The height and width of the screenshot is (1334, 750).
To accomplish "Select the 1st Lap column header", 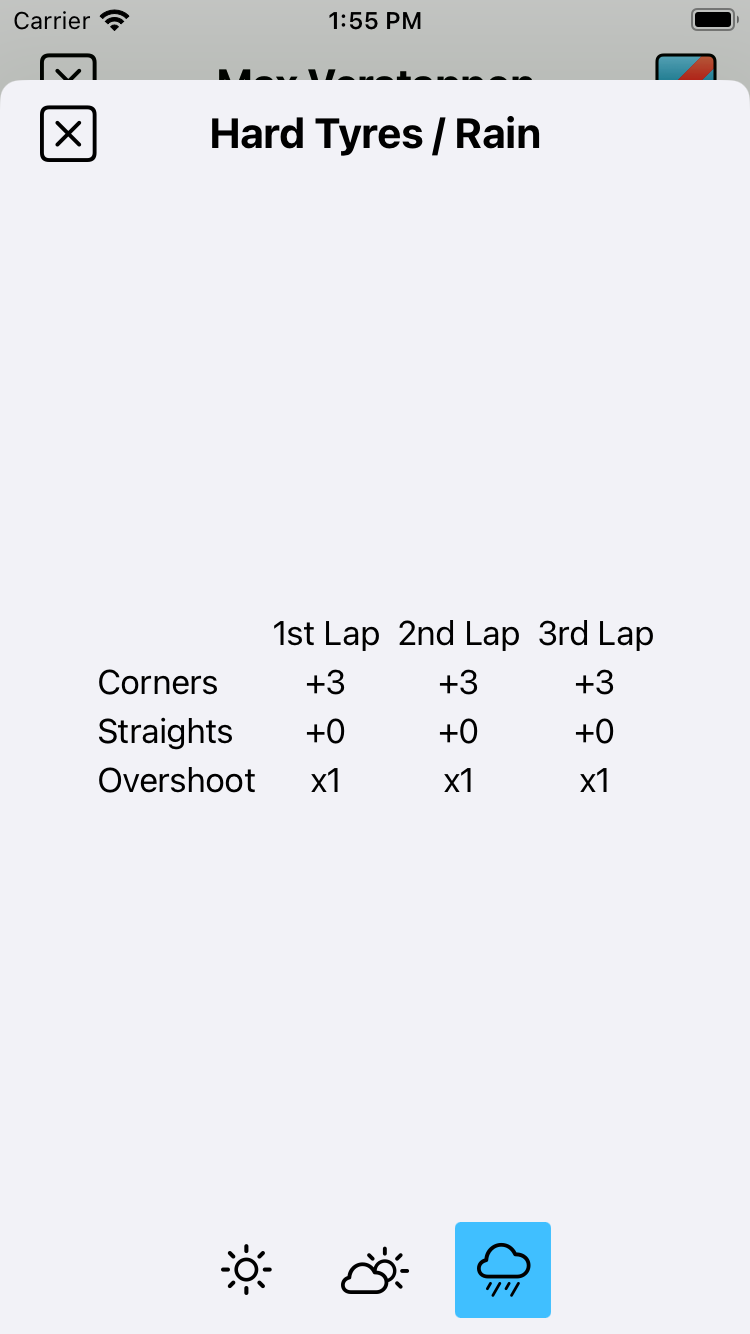I will (x=326, y=634).
